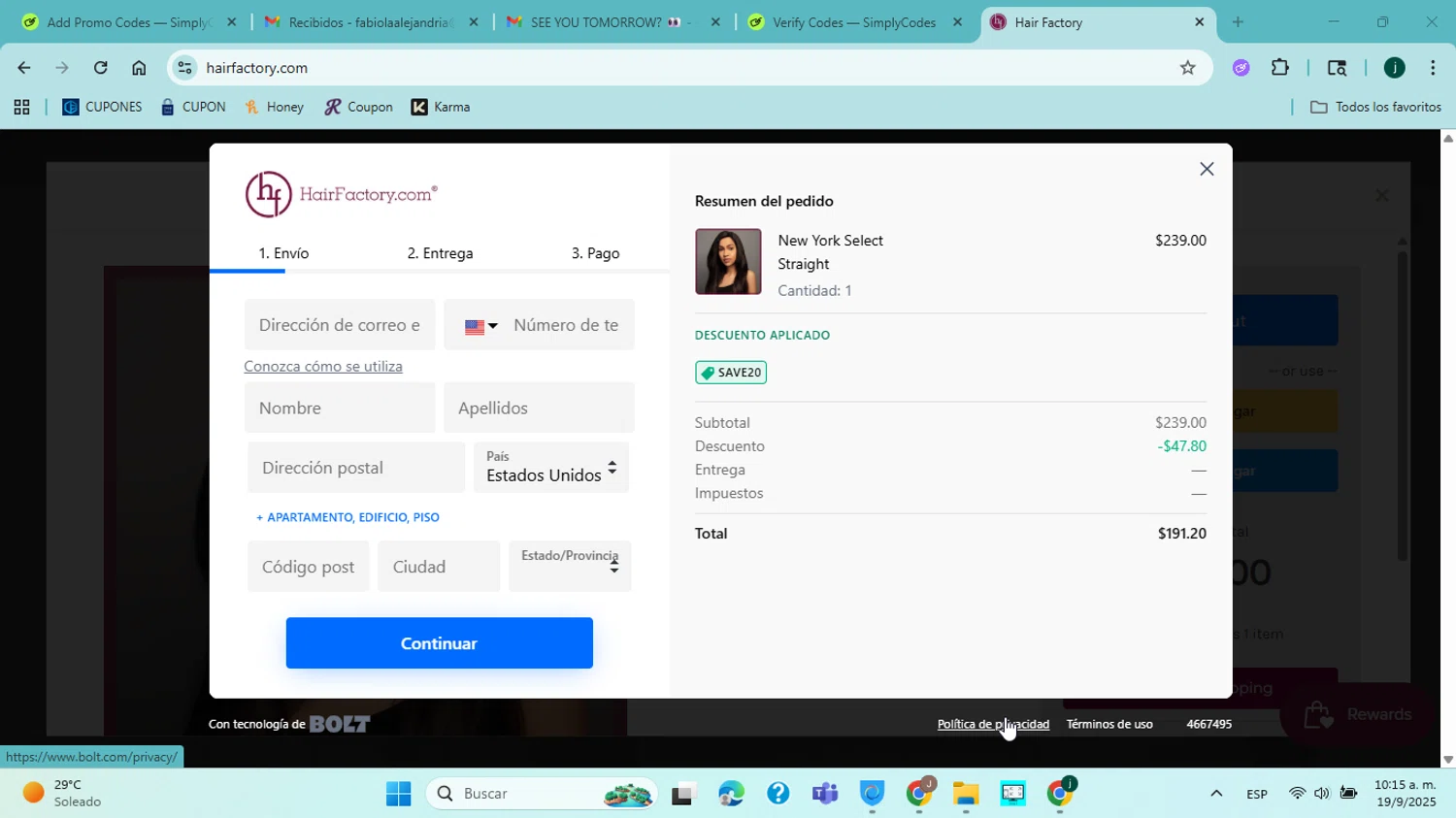The image size is (1456, 818).
Task: Open Todos los favoritos folder
Action: click(1375, 108)
